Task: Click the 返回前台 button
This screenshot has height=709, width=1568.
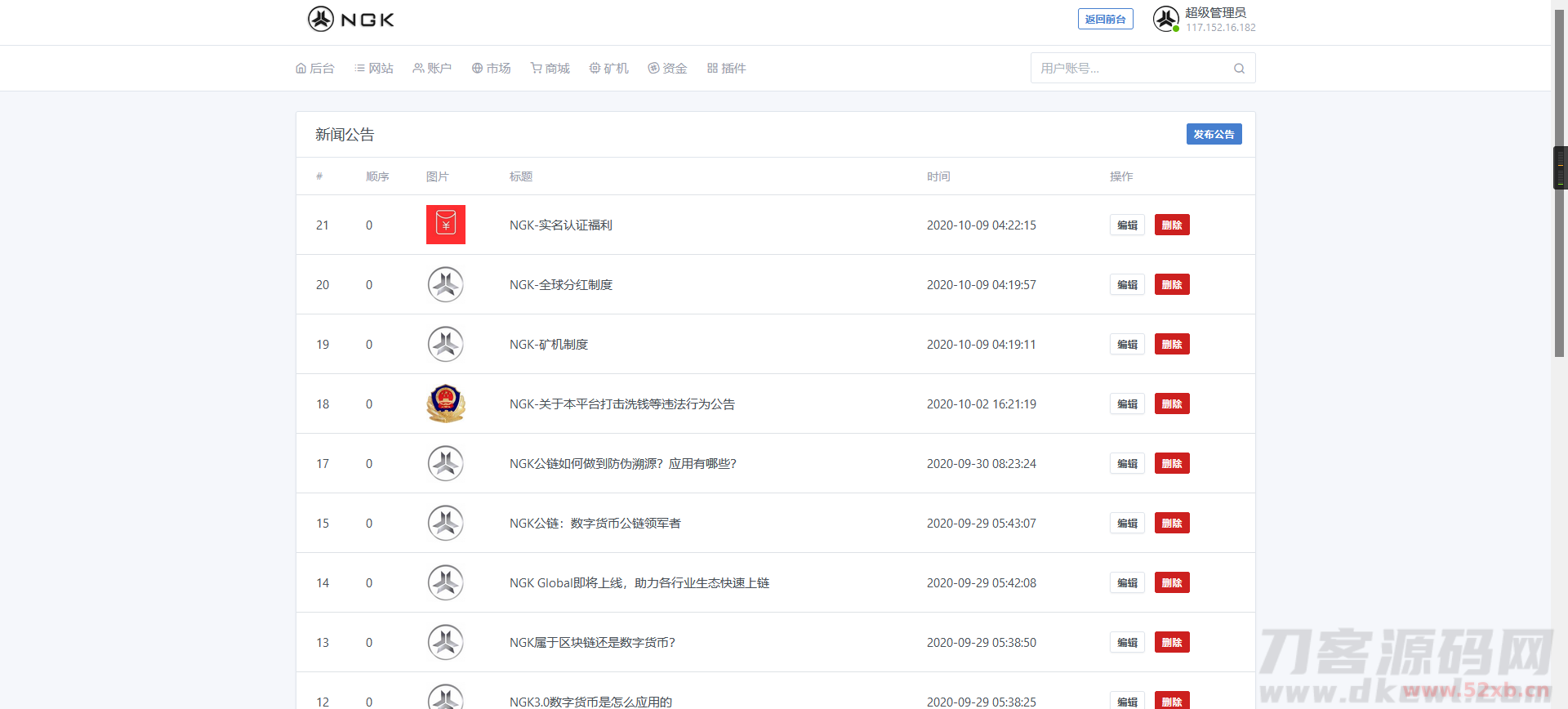Action: pyautogui.click(x=1105, y=20)
